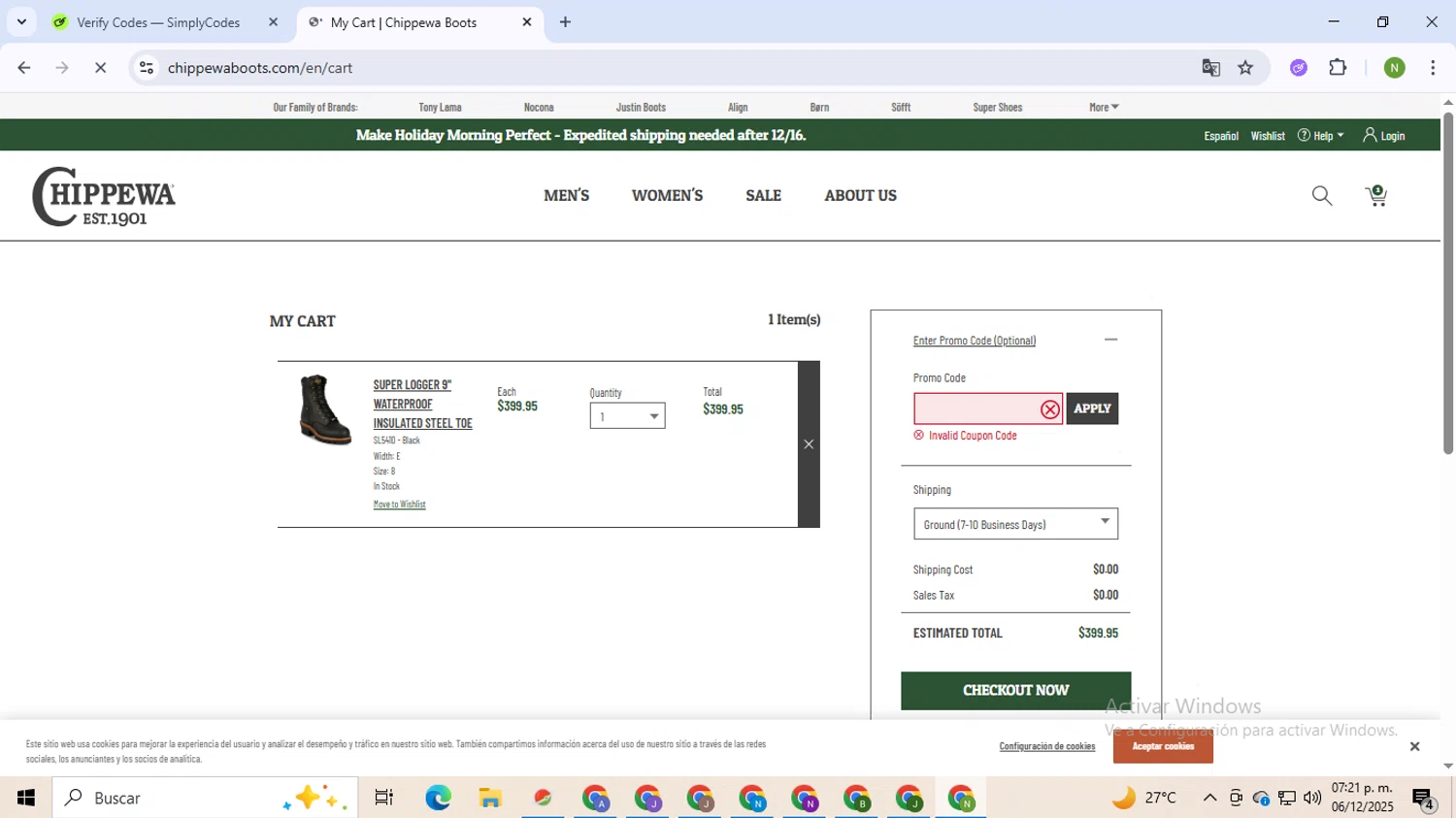1456x818 pixels.
Task: Open the tab search dropdown arrow
Action: (21, 22)
